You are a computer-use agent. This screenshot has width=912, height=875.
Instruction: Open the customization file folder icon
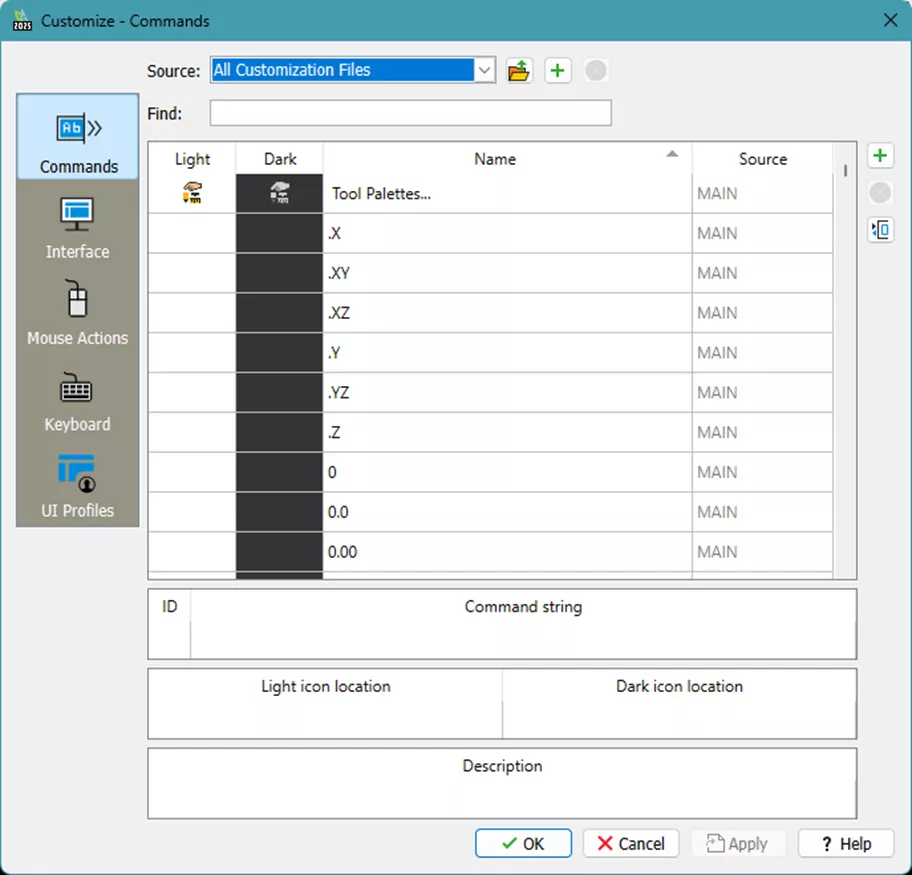click(519, 70)
